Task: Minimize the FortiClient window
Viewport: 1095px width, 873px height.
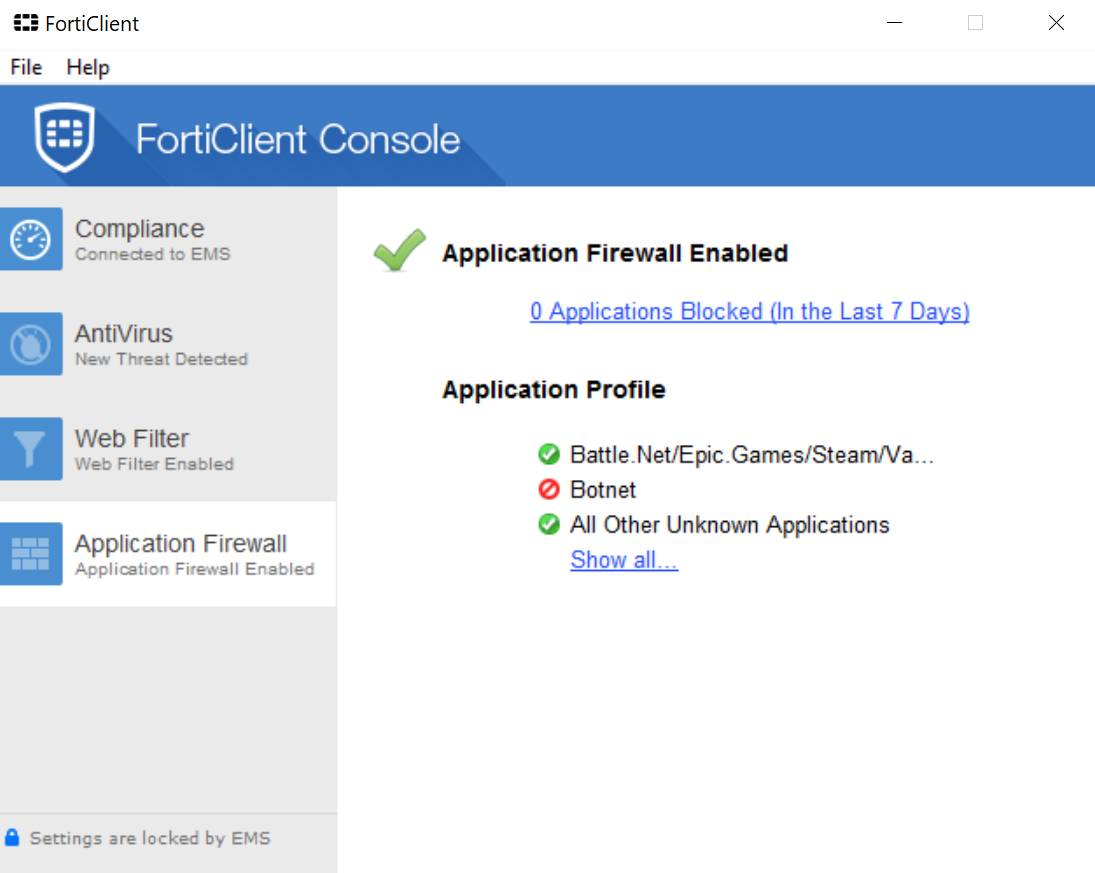Action: (895, 23)
